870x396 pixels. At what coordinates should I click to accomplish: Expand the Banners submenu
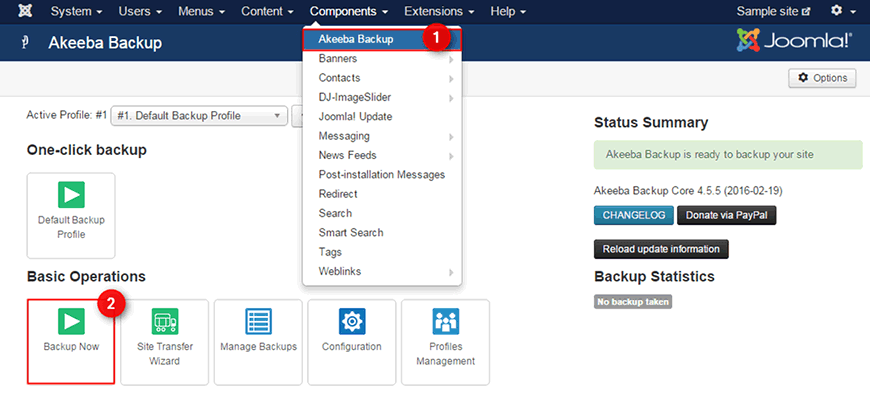pyautogui.click(x=382, y=59)
